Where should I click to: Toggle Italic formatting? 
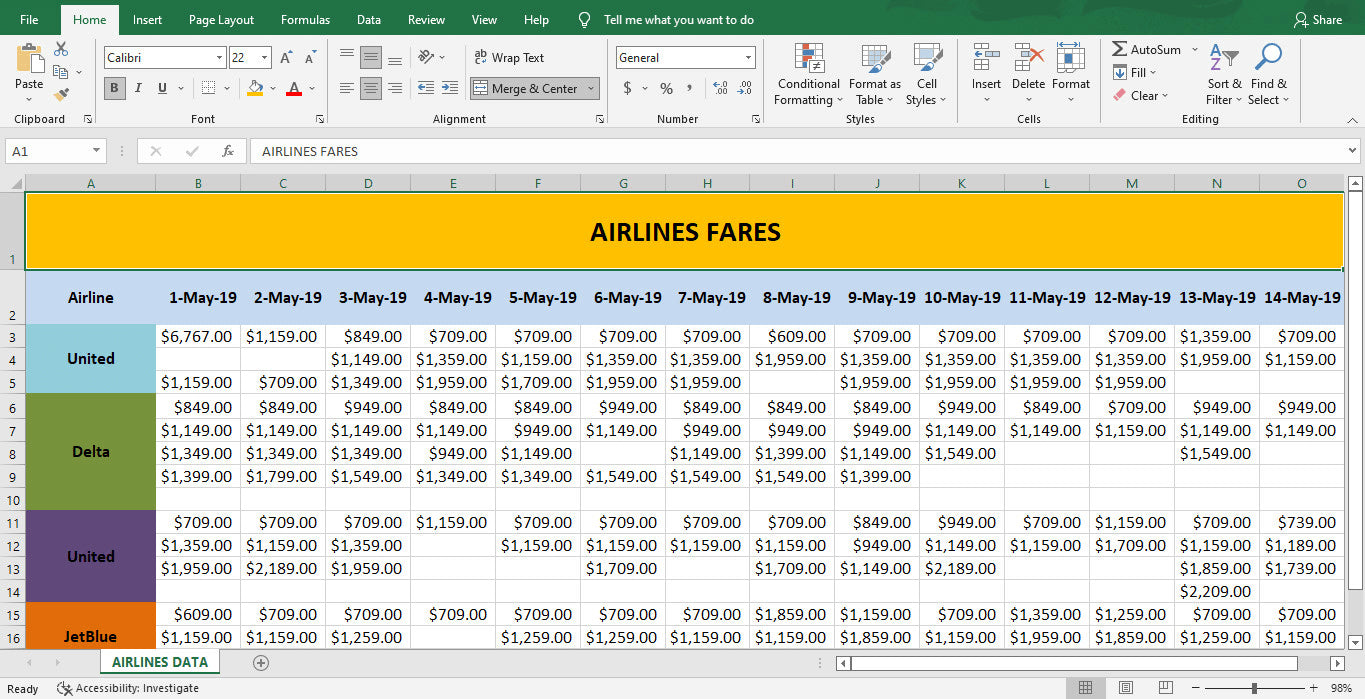pyautogui.click(x=138, y=88)
